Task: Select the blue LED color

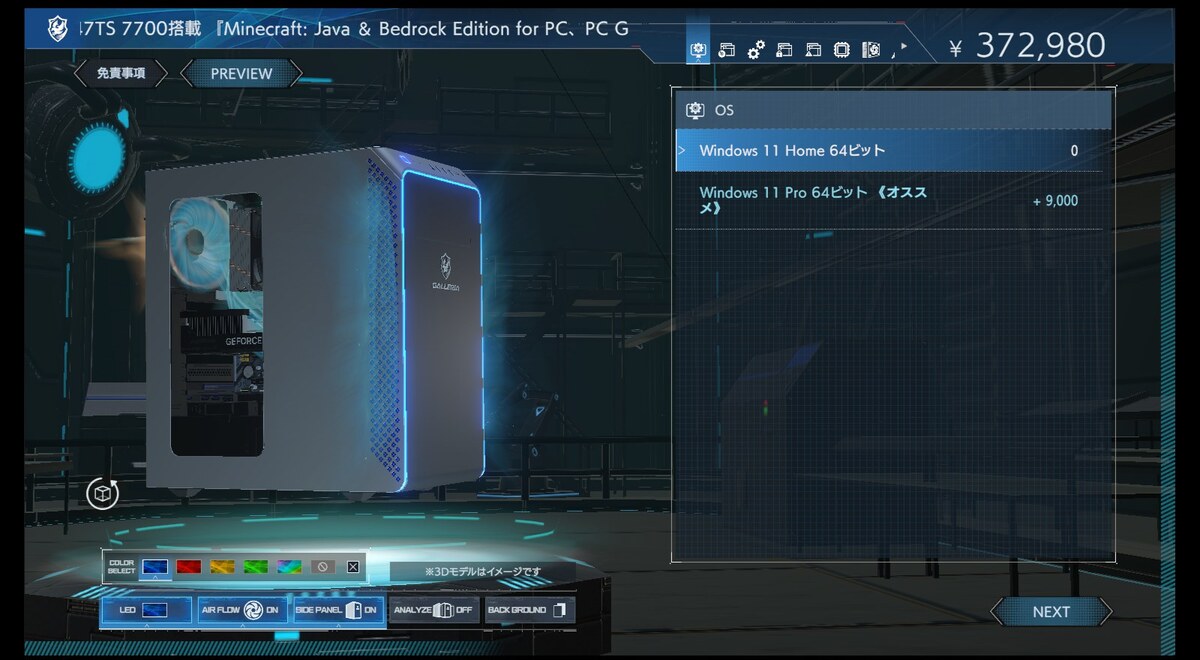Action: (x=155, y=567)
